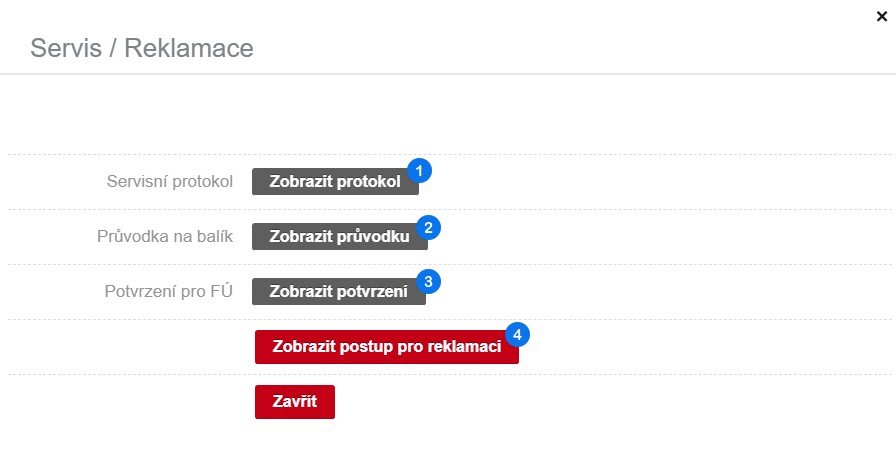Click the blue badge numbered 1
This screenshot has height=455, width=896.
click(420, 171)
